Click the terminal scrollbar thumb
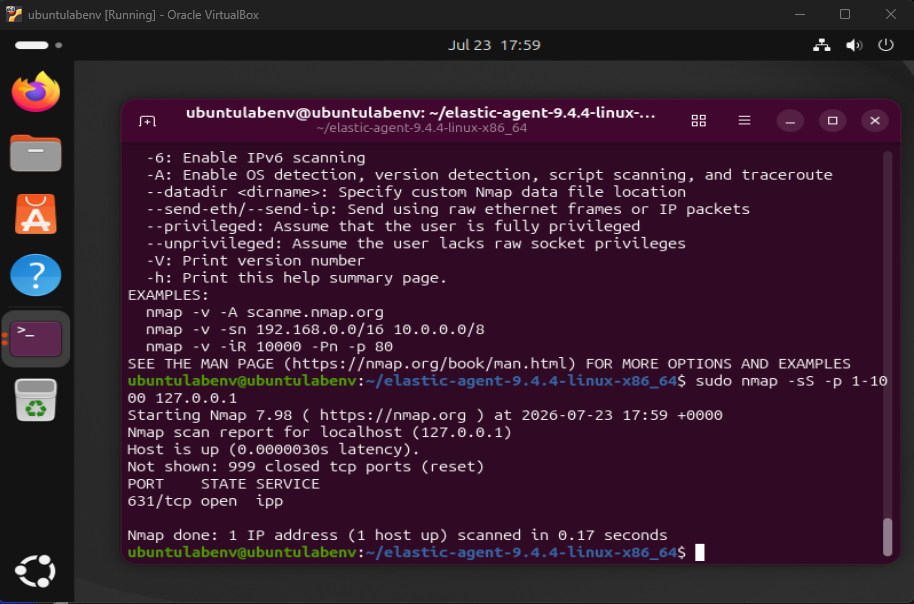Screen dimensions: 914x604 (887, 537)
